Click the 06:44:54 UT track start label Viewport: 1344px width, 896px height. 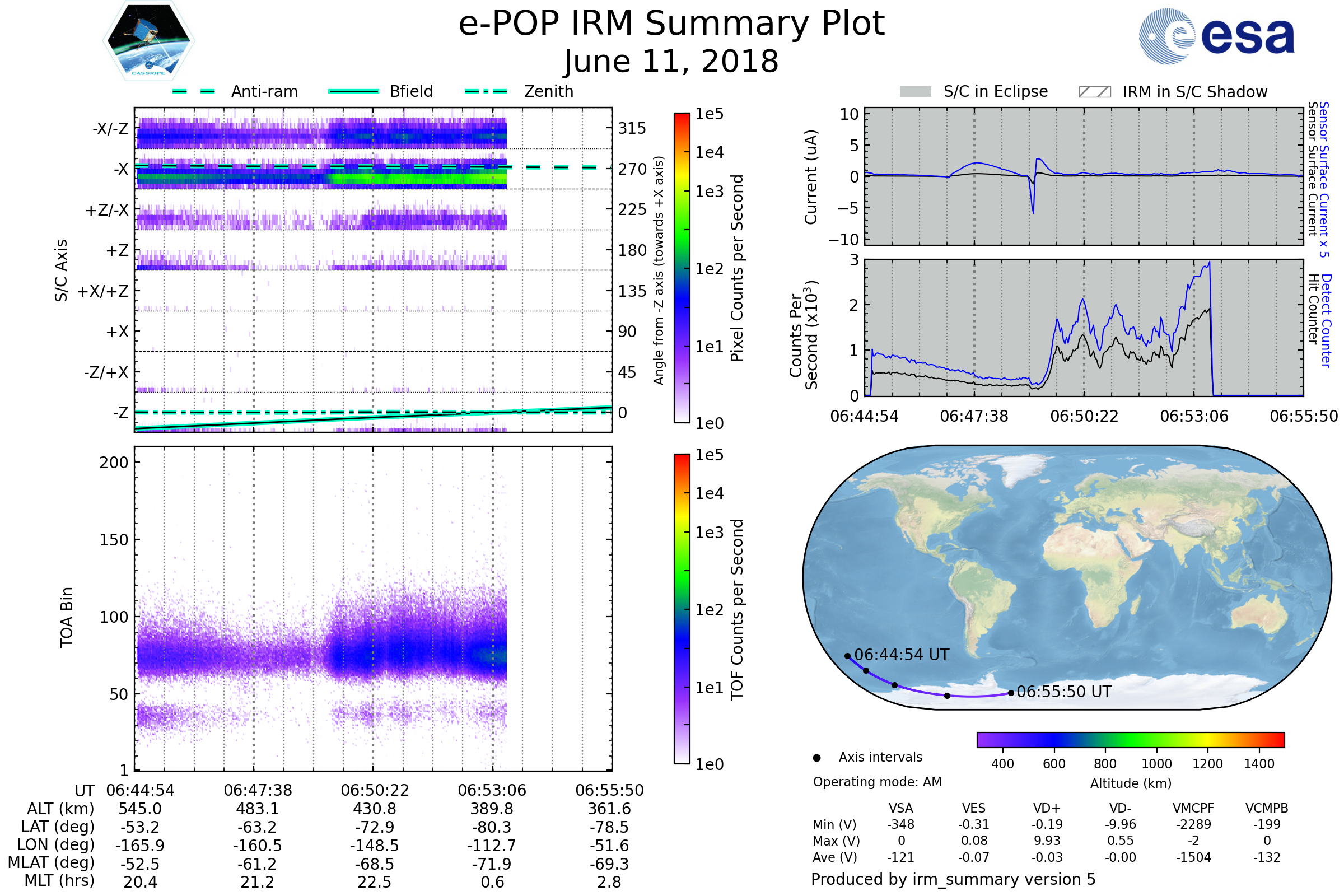coord(901,655)
